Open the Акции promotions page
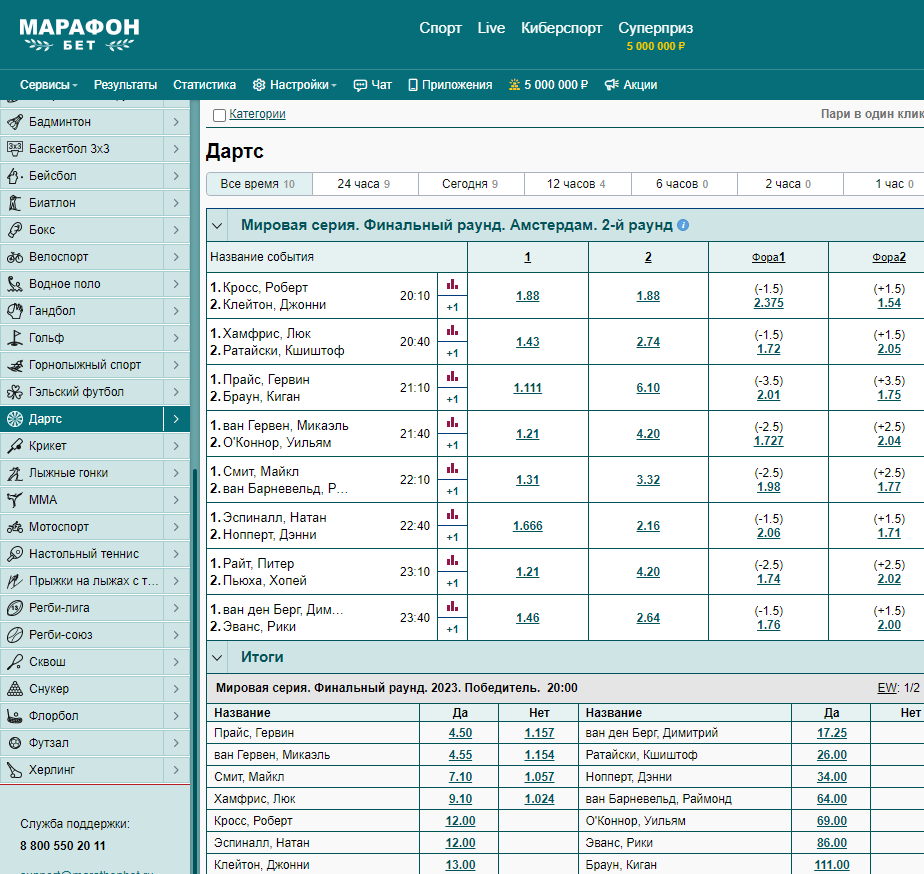Screen dimensions: 924x874 coord(631,85)
